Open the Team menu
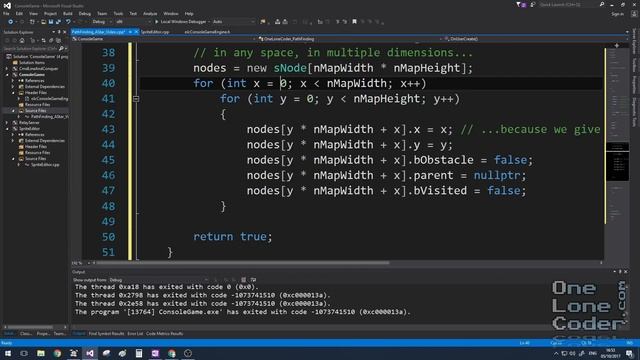The image size is (640, 360). pos(102,13)
